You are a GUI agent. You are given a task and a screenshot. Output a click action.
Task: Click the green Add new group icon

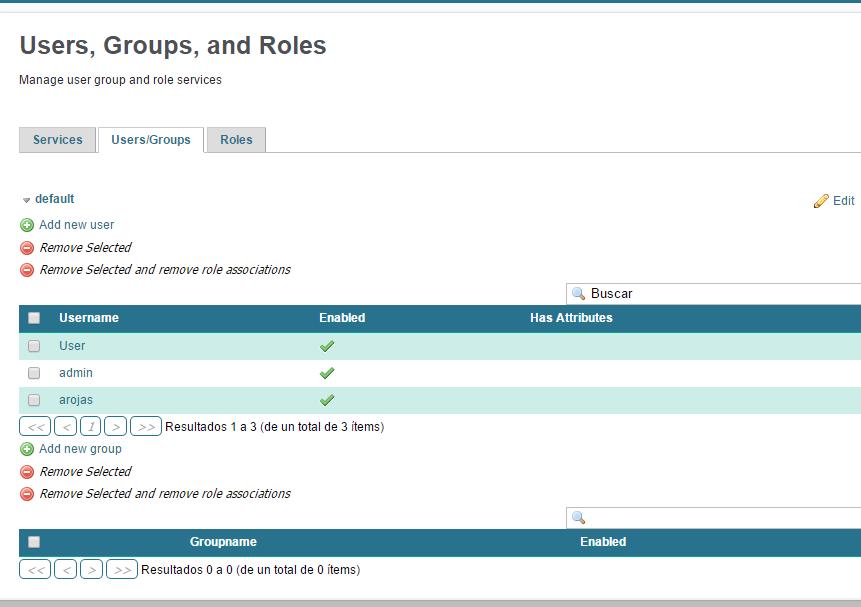click(x=27, y=449)
